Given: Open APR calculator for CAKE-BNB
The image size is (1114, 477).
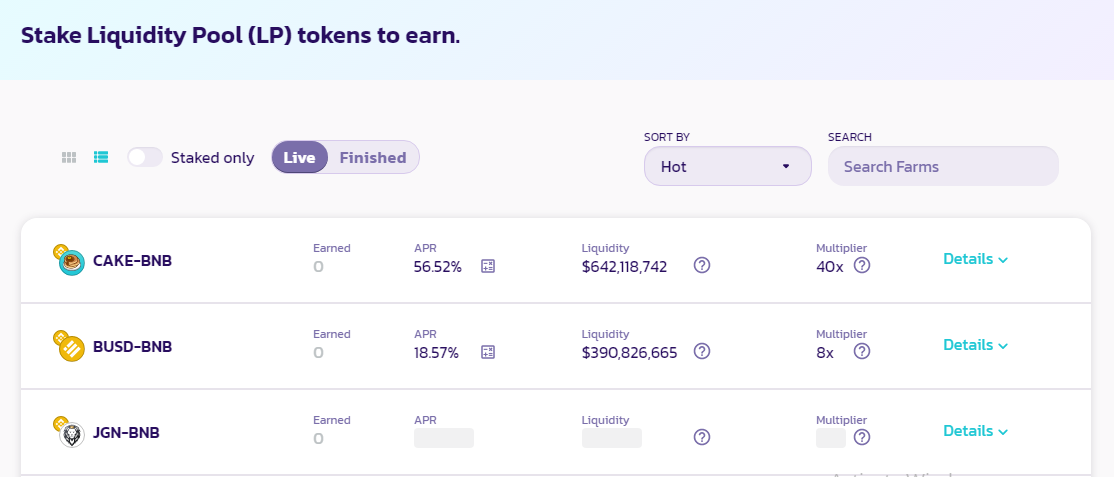Looking at the screenshot, I should [488, 266].
